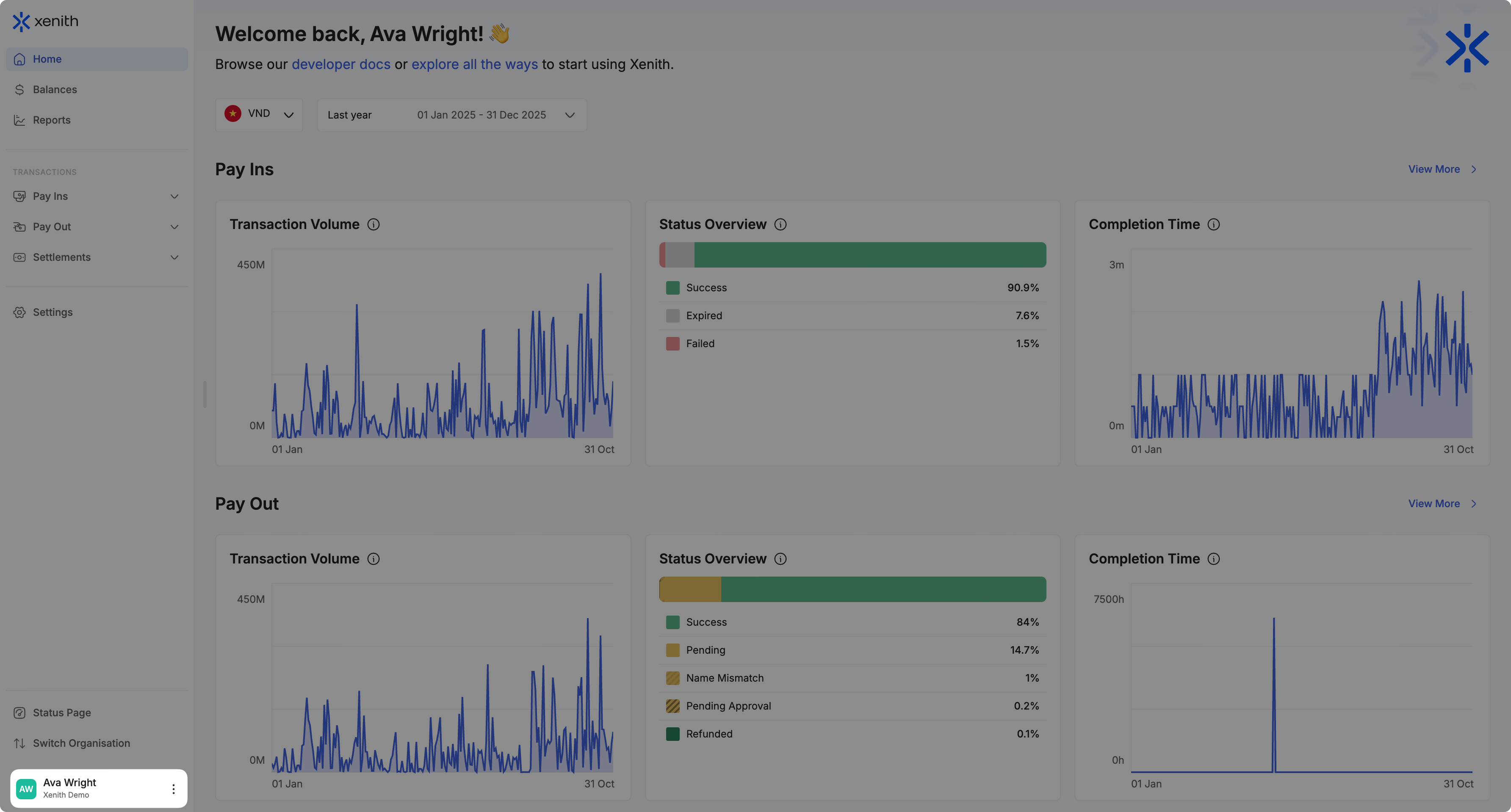
Task: Click the info icon beside Pay Ins Completion Time
Action: point(1214,224)
